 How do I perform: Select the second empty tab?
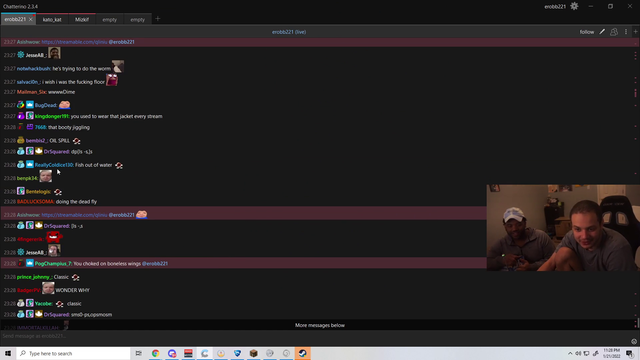[x=138, y=19]
